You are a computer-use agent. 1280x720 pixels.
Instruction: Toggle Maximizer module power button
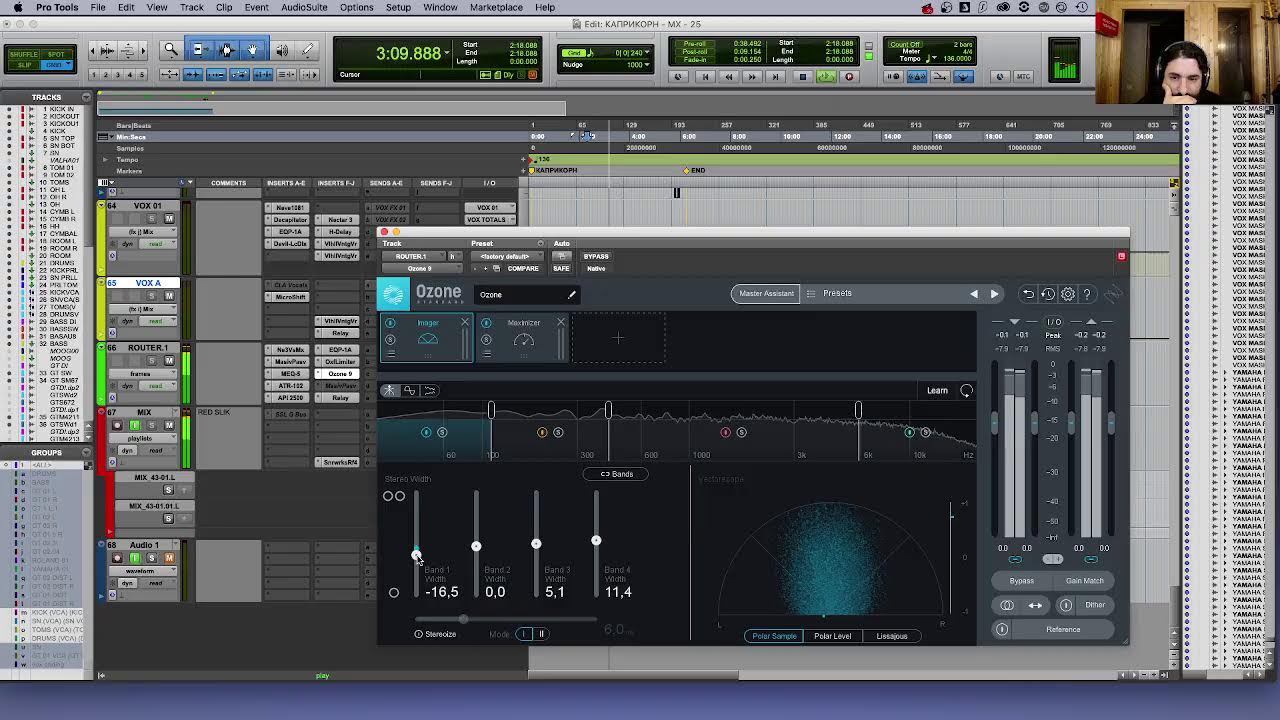486,323
